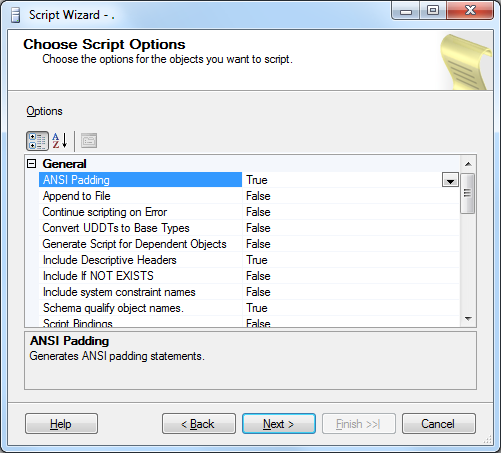This screenshot has height=453, width=501.
Task: Proceed with the Next > button
Action: coord(279,424)
